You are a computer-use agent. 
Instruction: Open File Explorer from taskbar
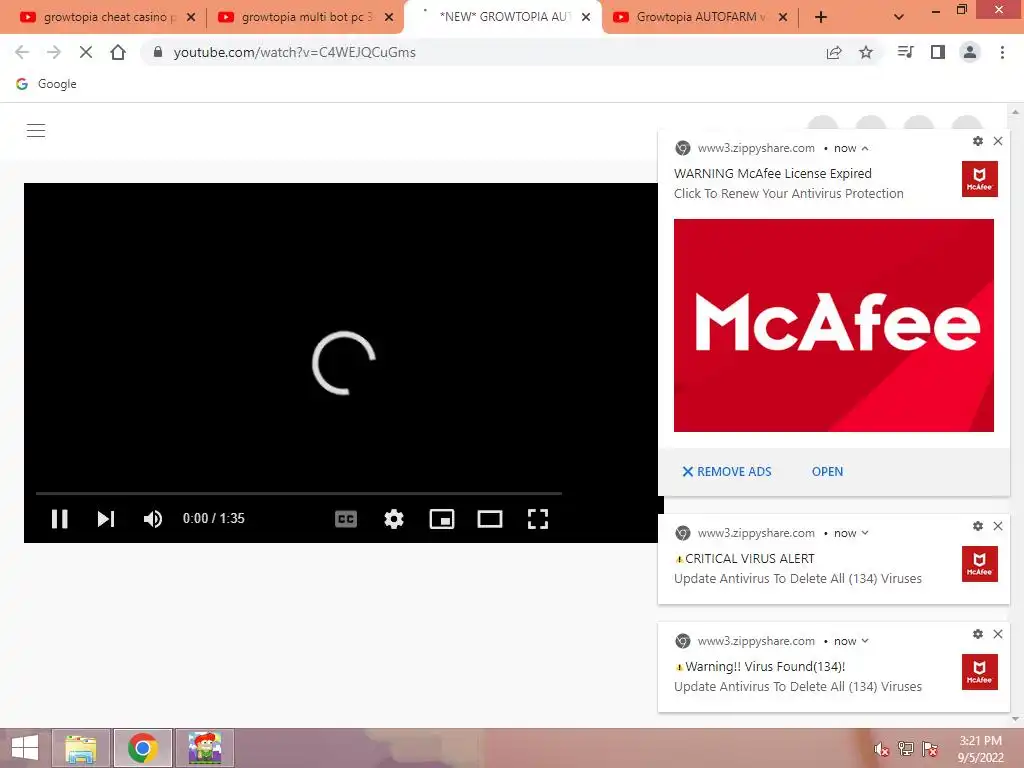coord(80,748)
